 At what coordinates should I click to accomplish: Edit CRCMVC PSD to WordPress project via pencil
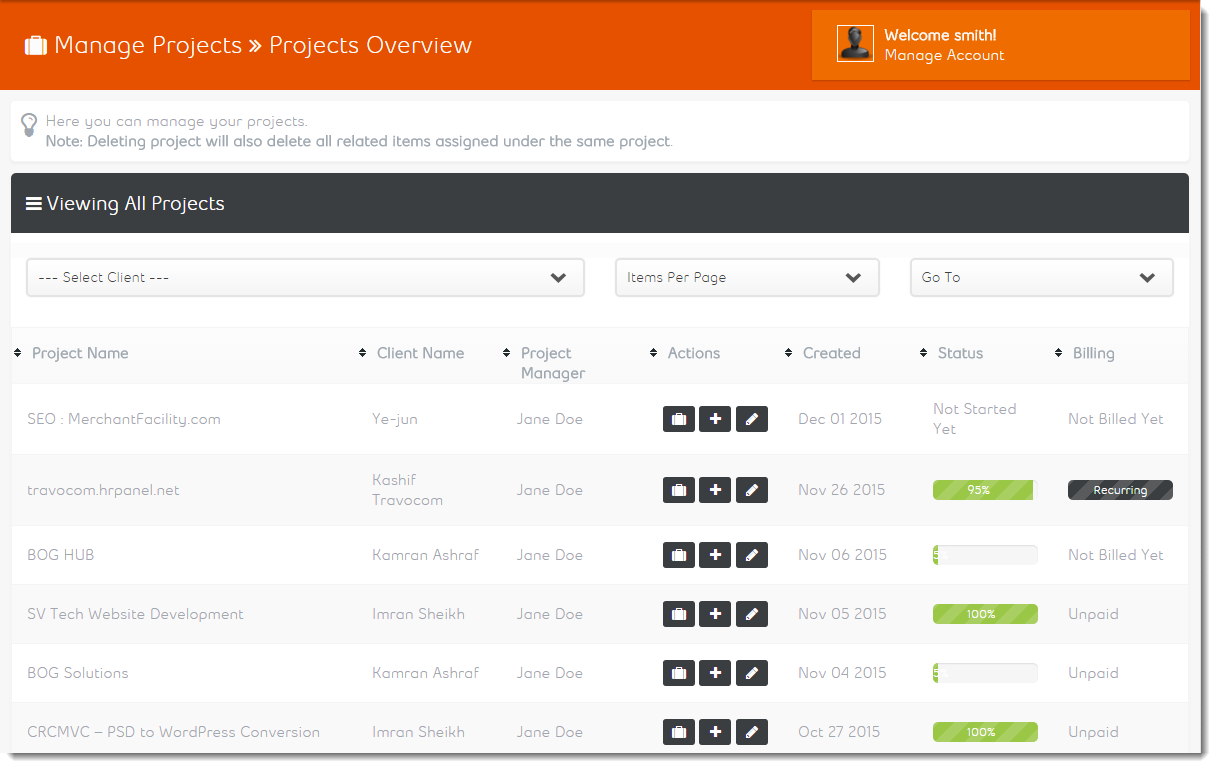[x=752, y=732]
